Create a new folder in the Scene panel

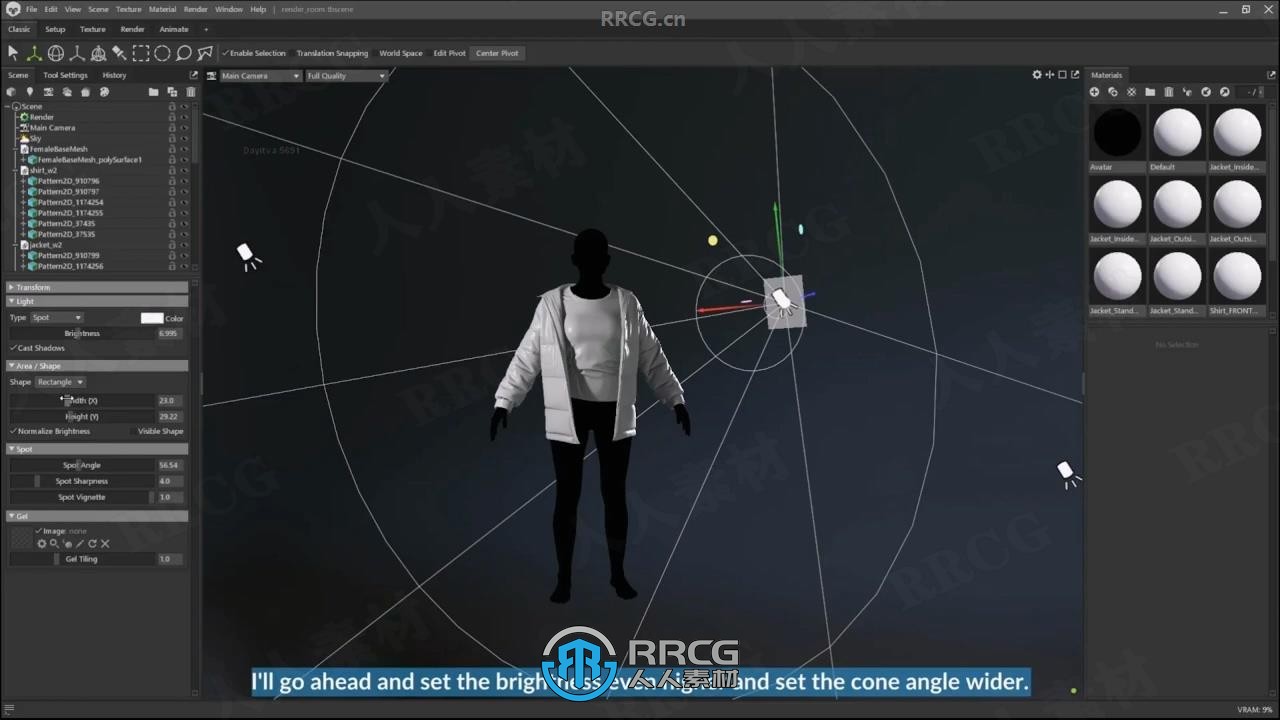[x=153, y=92]
